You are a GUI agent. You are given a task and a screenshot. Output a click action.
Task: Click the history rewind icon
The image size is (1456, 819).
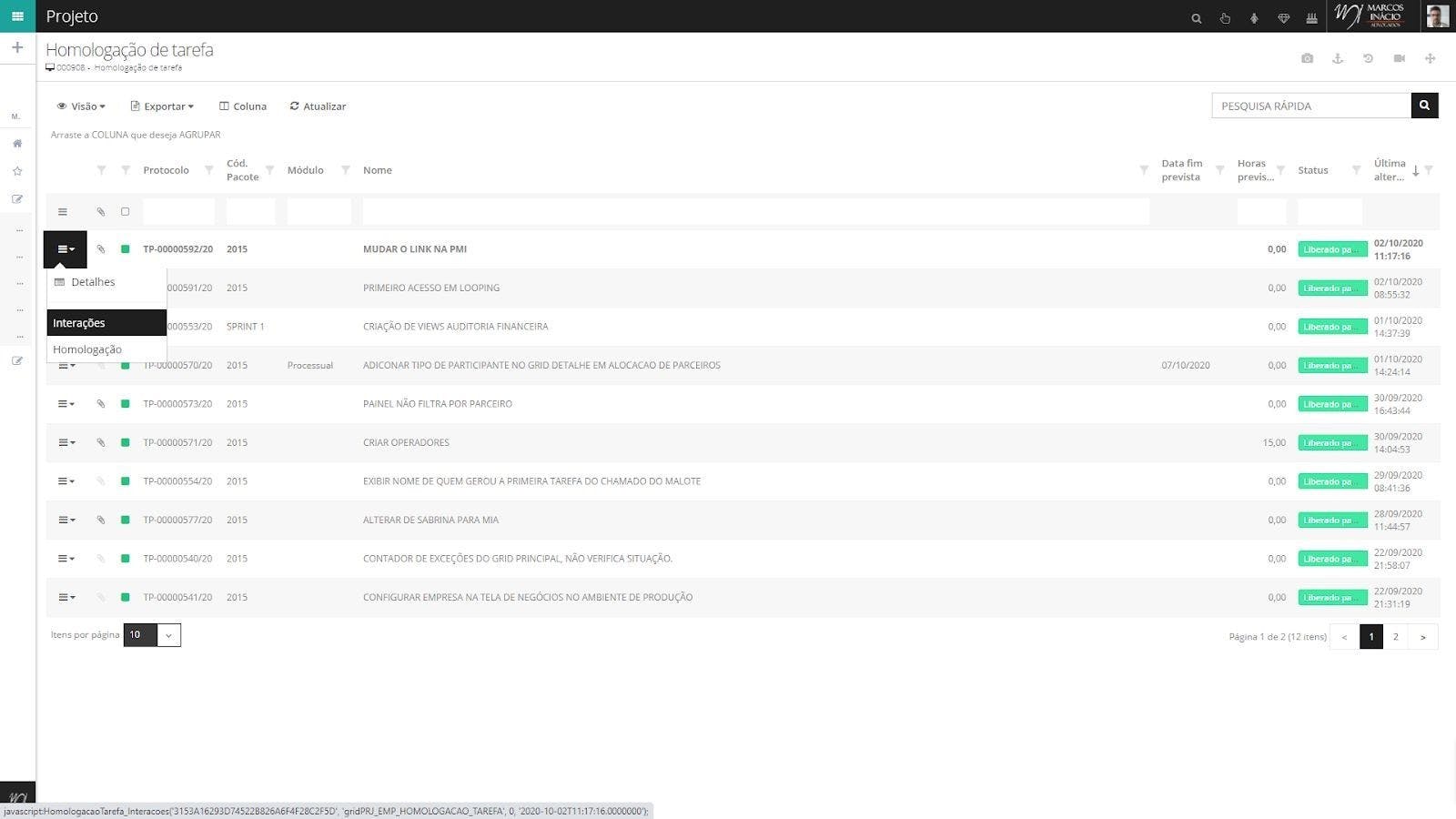pos(1368,58)
